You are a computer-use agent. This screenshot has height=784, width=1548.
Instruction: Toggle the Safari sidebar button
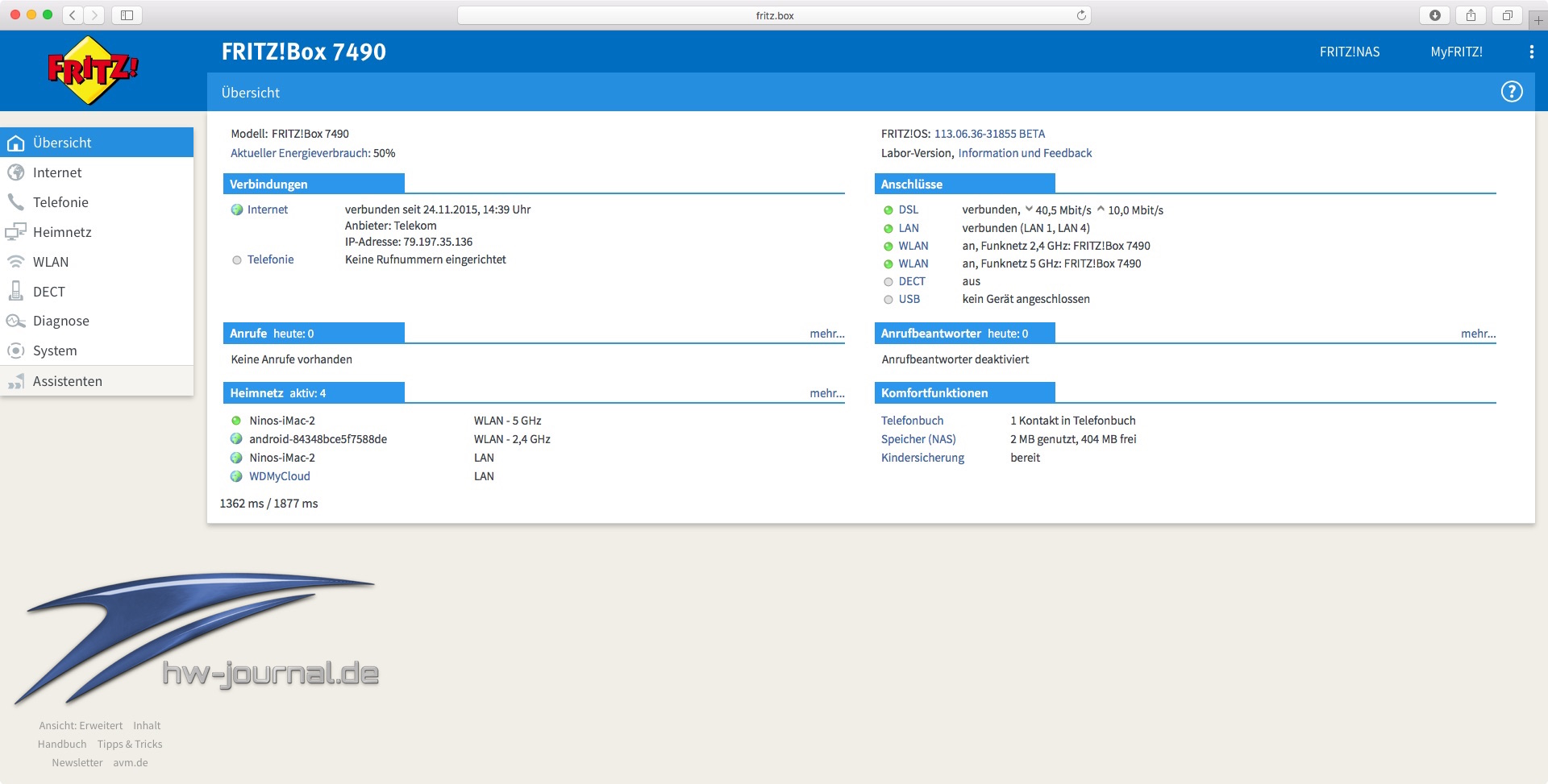point(127,15)
